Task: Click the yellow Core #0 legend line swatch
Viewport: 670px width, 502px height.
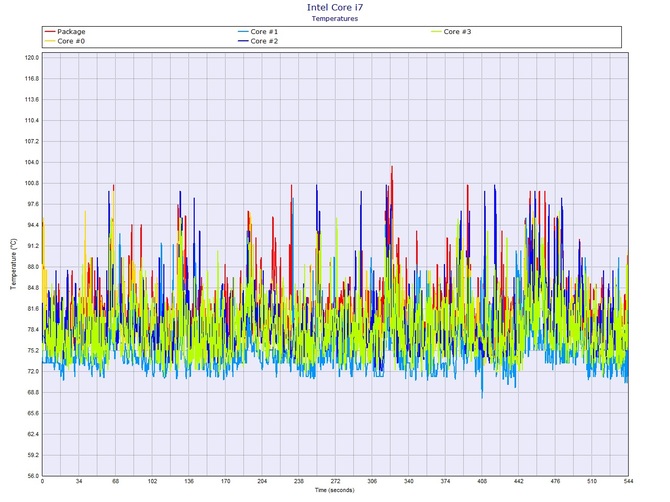Action: tap(50, 41)
